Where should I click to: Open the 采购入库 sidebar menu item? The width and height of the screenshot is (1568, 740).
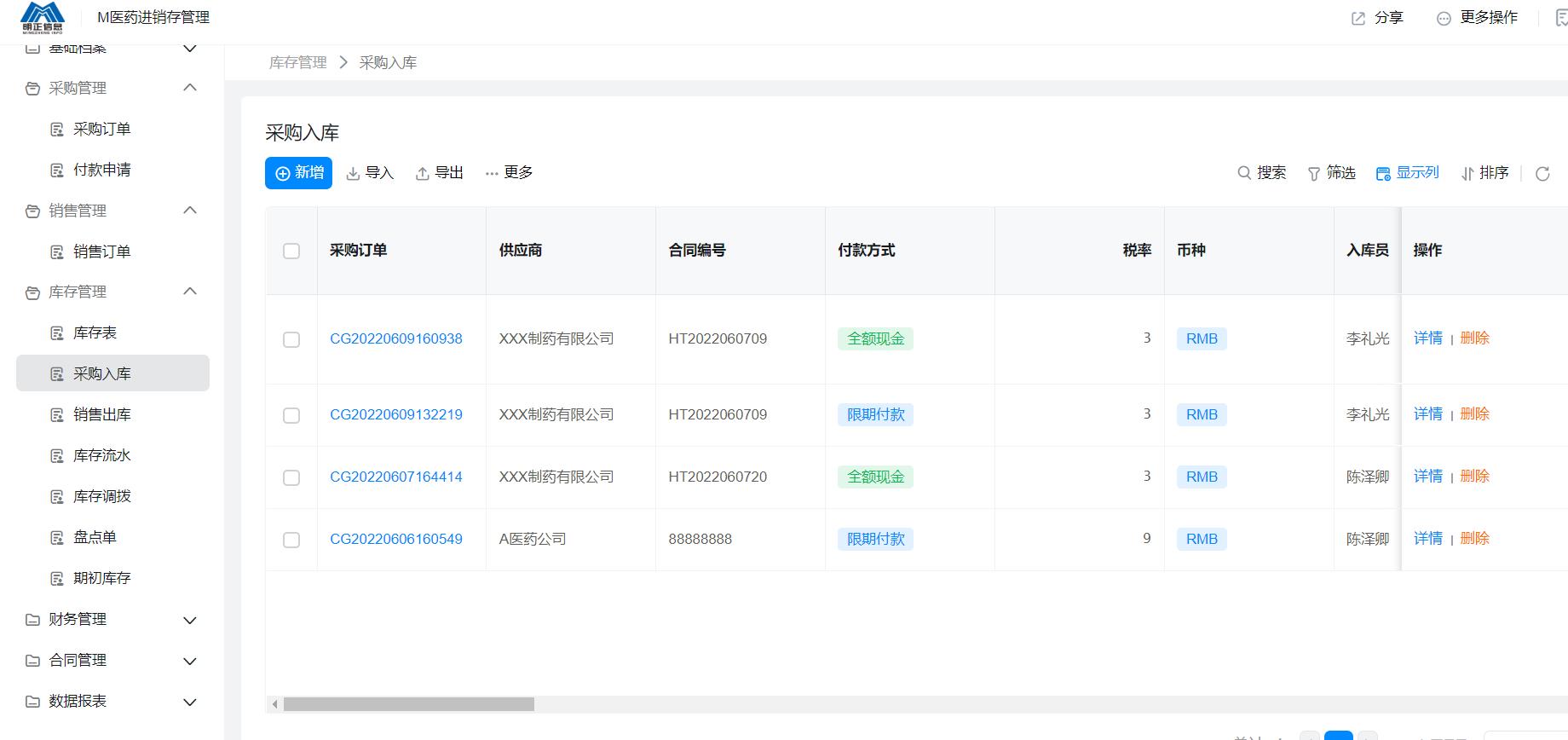click(112, 373)
